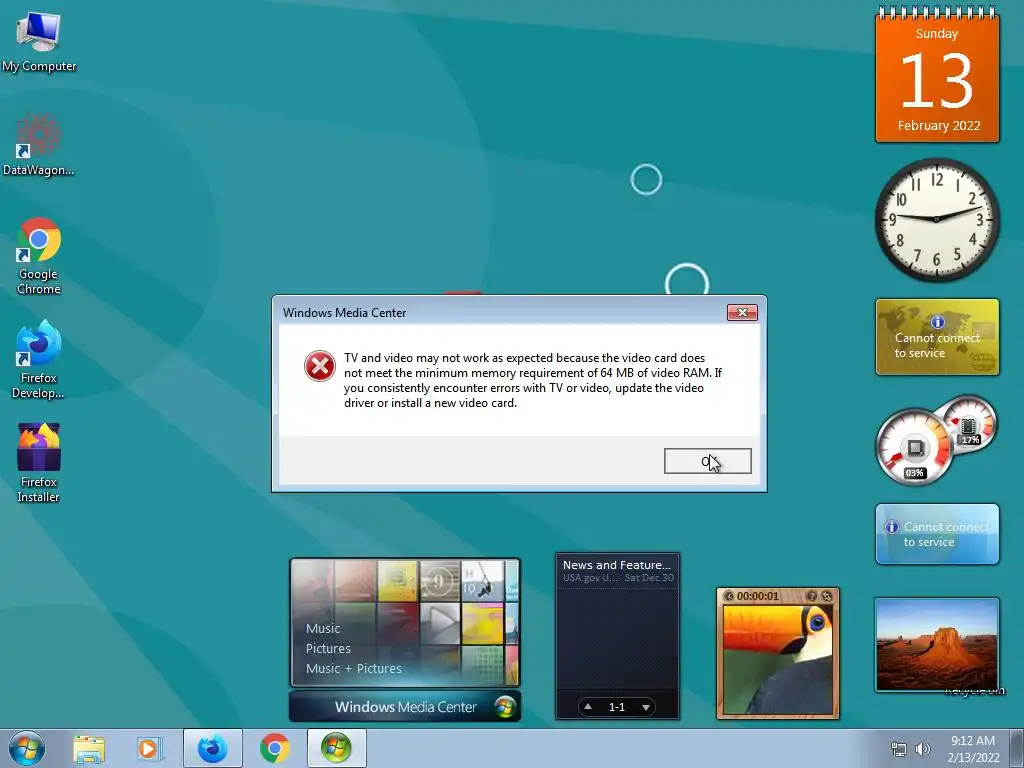
Task: Click the Windows logo on Media Center gadget bar
Action: point(505,707)
